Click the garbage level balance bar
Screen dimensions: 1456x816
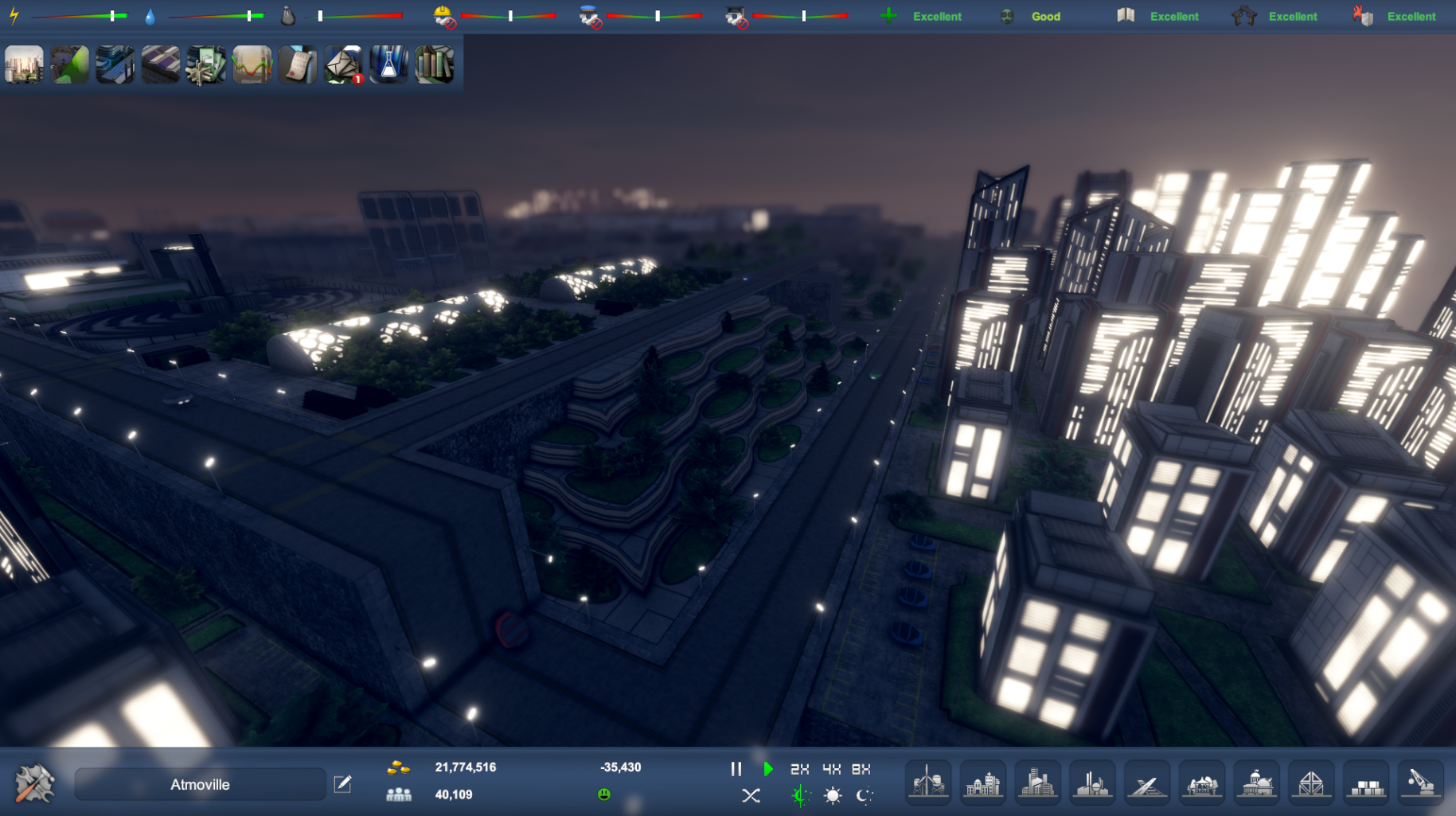click(x=354, y=16)
